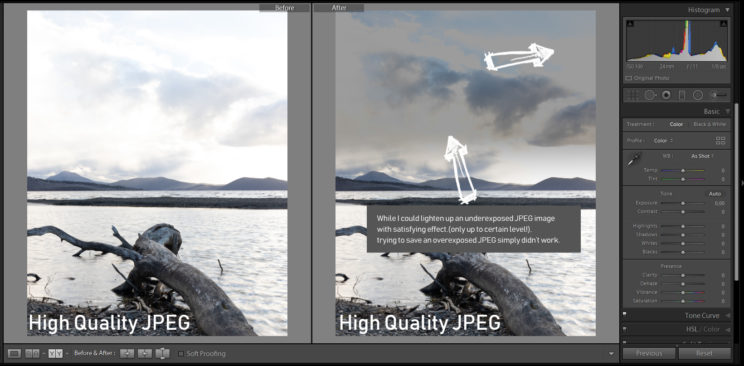Choose Color treatment
This screenshot has height=366, width=744.
676,124
